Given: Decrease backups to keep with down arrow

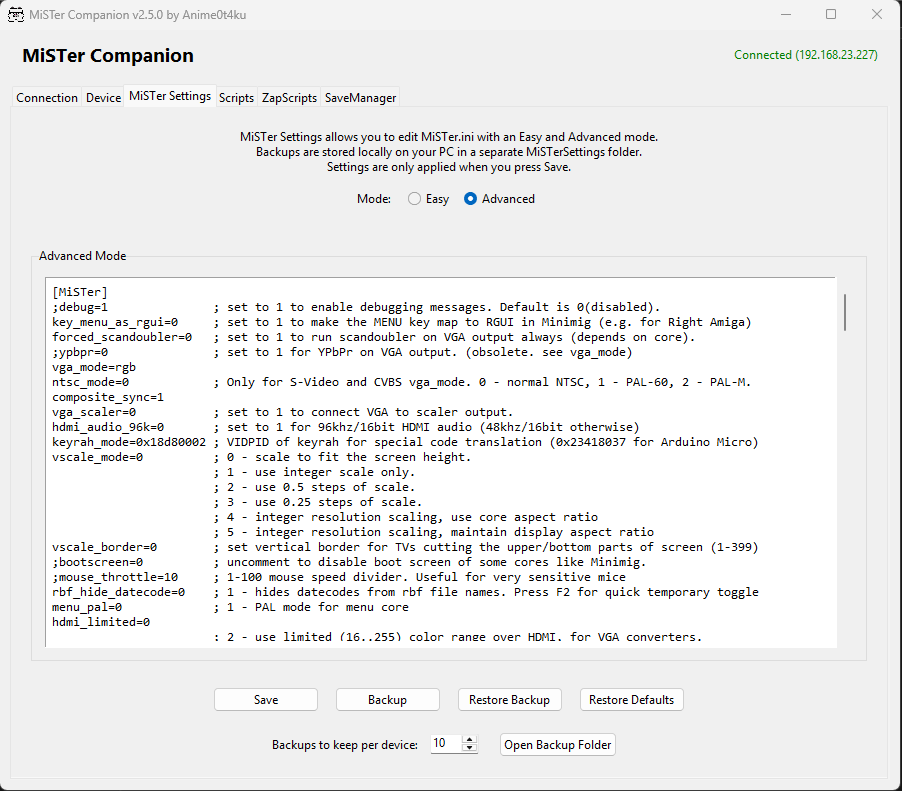Looking at the screenshot, I should click(470, 748).
